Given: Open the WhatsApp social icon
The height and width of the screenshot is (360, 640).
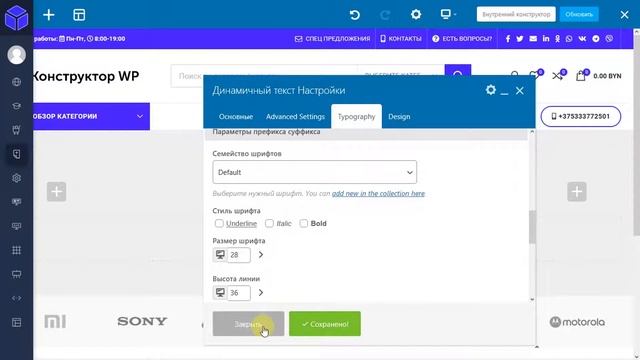Looking at the screenshot, I should pyautogui.click(x=569, y=39).
